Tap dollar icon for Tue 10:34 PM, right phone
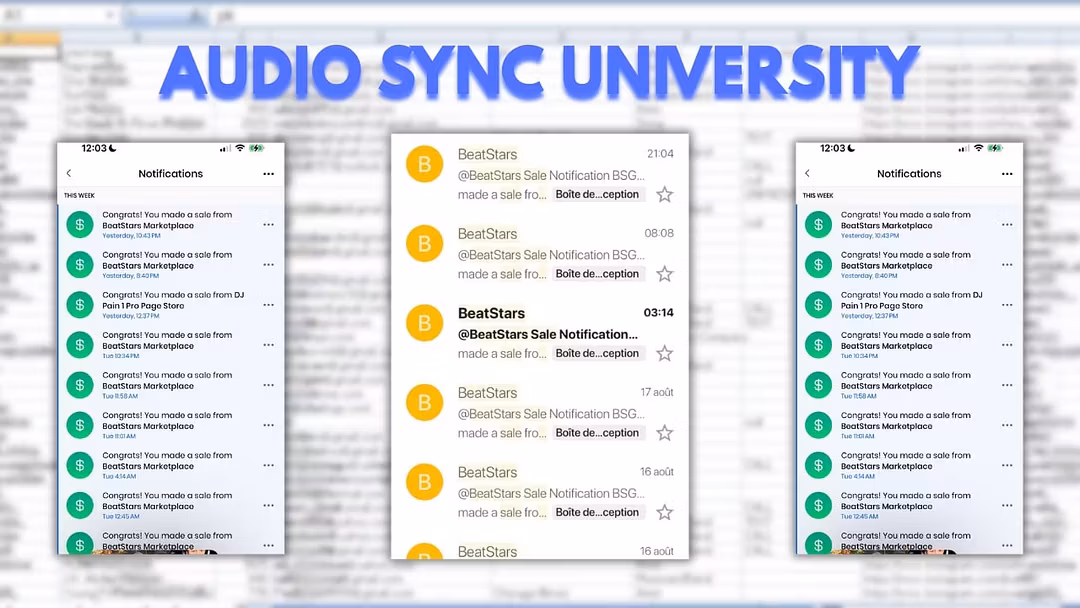 (x=818, y=345)
